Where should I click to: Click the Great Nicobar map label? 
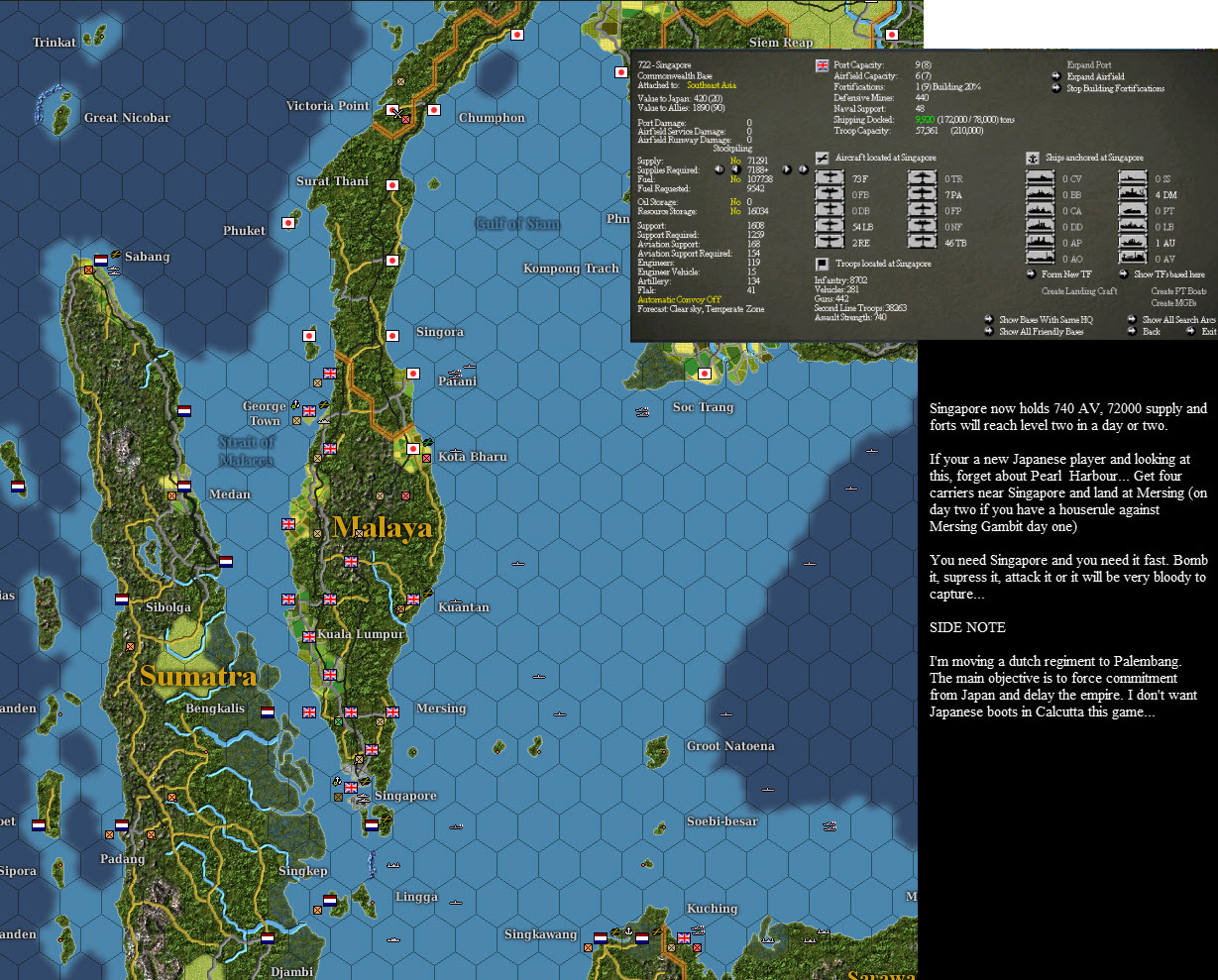coord(127,118)
